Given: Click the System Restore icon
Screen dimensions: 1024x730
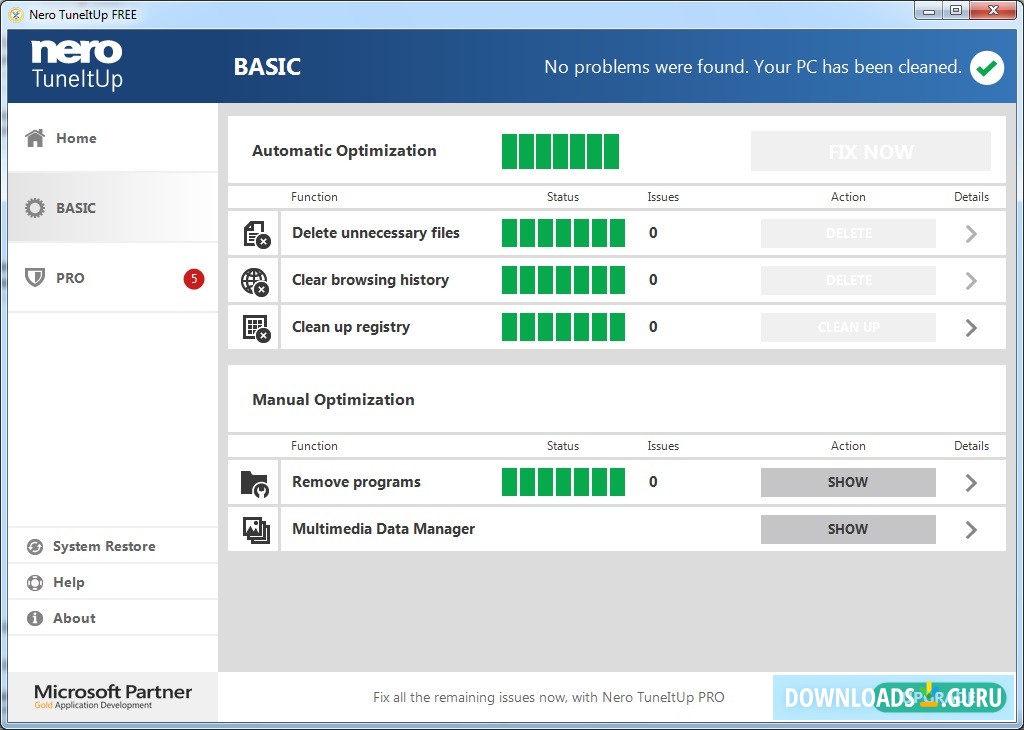Looking at the screenshot, I should coord(35,547).
